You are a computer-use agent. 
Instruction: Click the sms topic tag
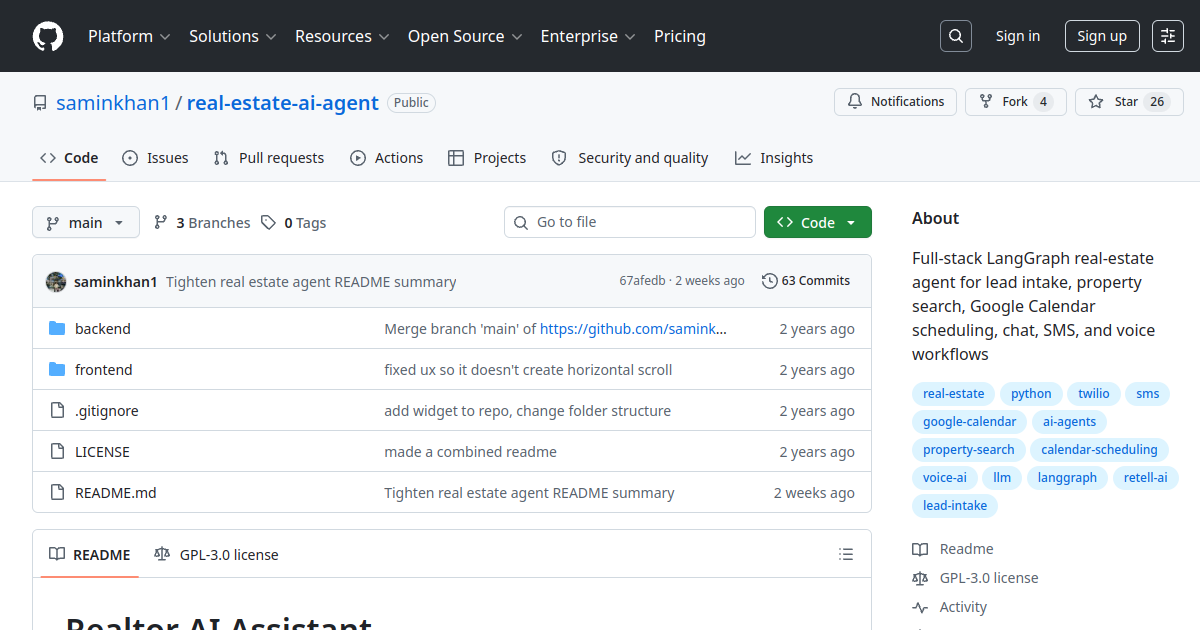tap(1148, 394)
